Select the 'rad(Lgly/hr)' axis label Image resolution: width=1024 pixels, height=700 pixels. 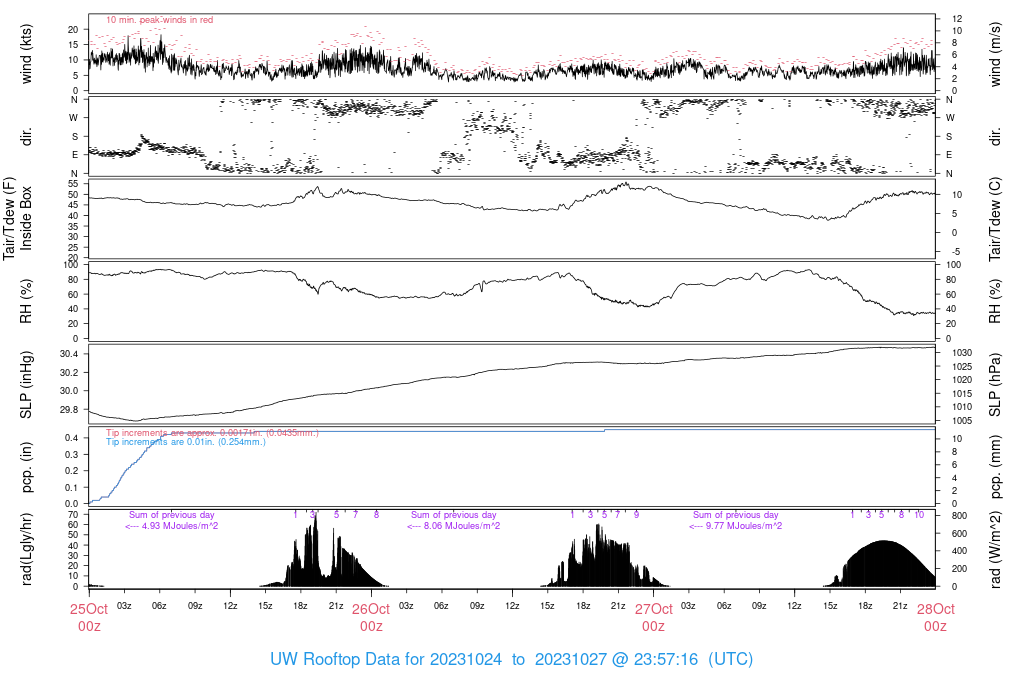click(27, 549)
